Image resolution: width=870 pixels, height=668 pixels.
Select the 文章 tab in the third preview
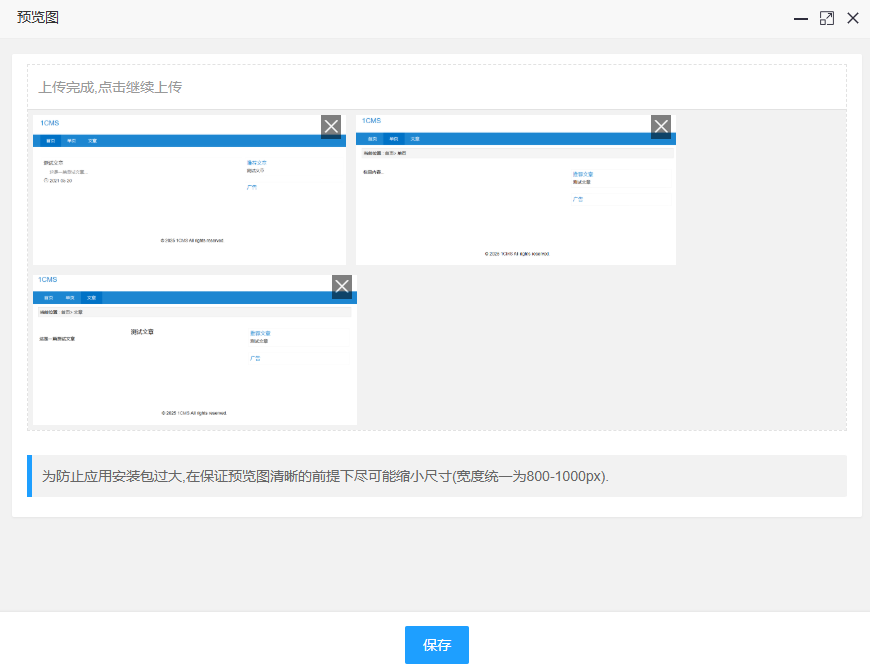[91, 298]
